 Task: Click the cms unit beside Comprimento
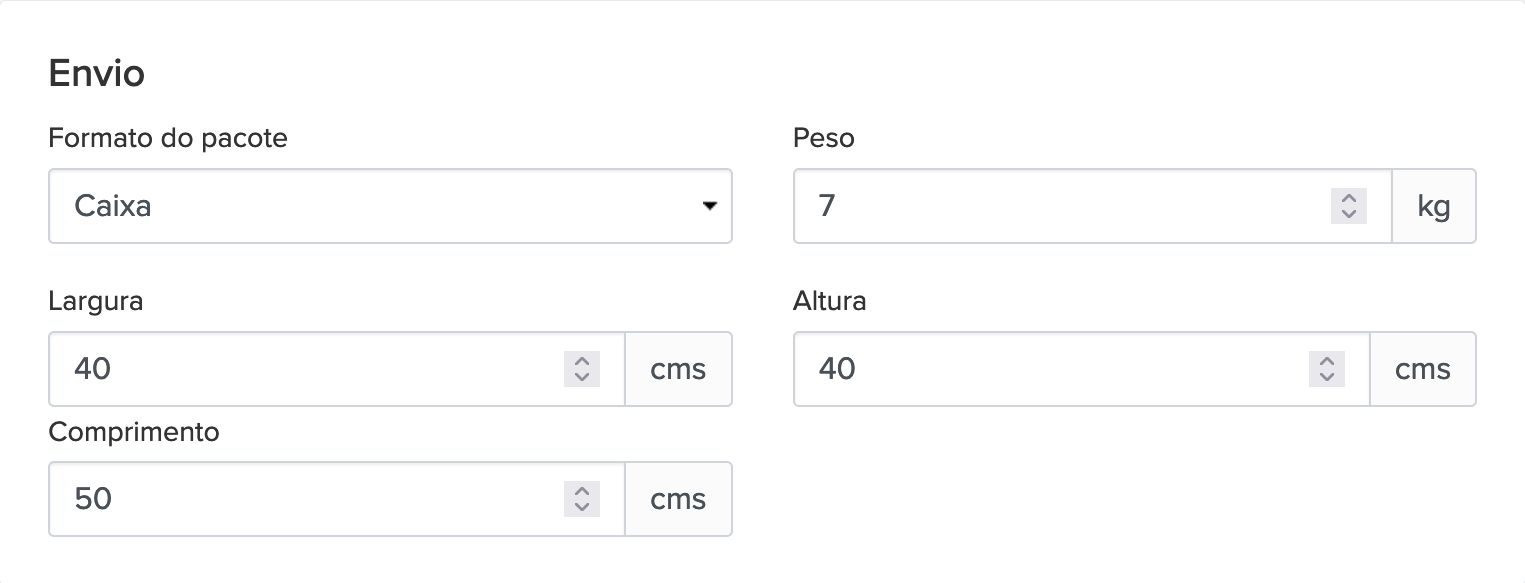(678, 499)
